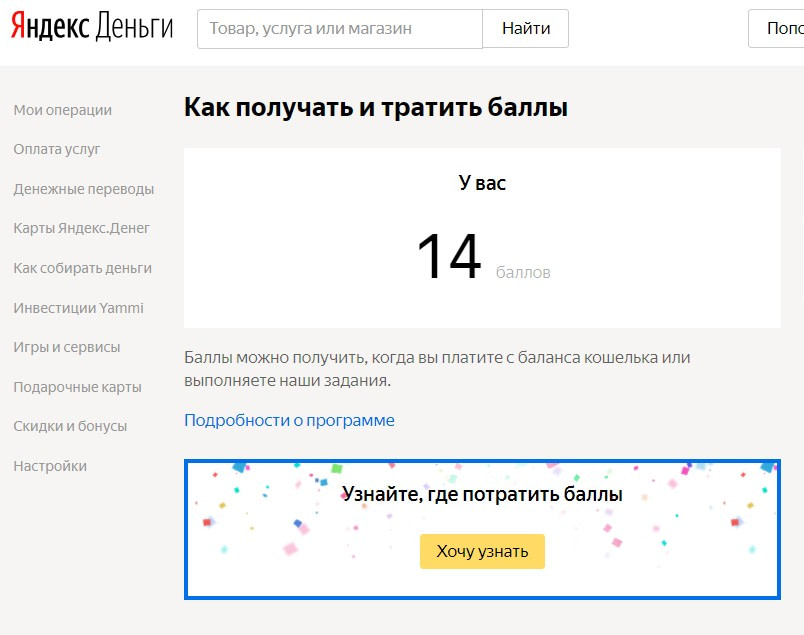Go to Оплата услуг section
The height and width of the screenshot is (635, 804).
57,149
